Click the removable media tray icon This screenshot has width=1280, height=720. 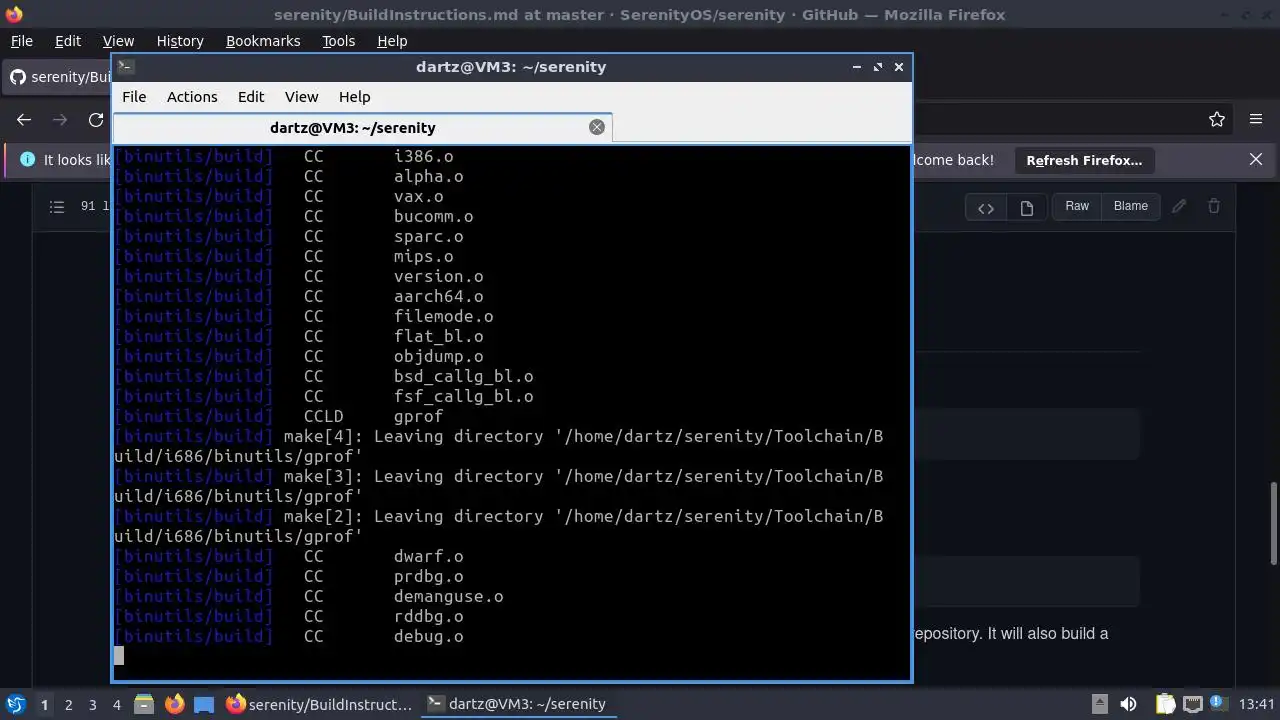click(1099, 704)
